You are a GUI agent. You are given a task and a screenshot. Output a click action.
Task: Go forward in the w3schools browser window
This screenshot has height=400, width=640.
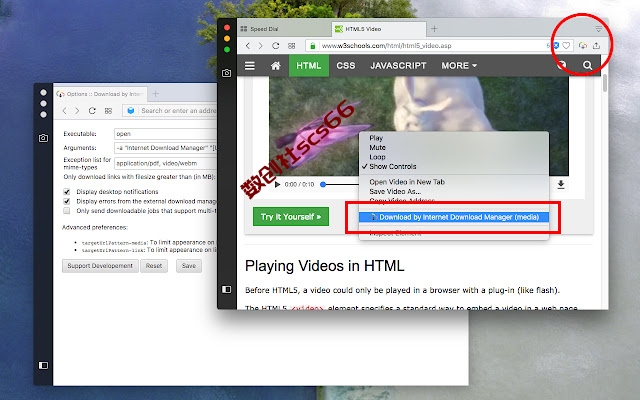click(x=261, y=46)
